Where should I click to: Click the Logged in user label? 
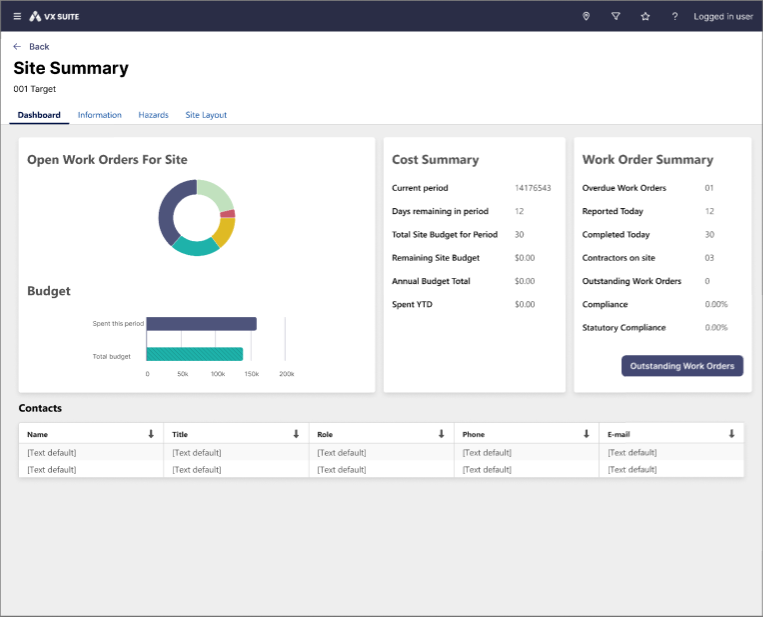723,16
